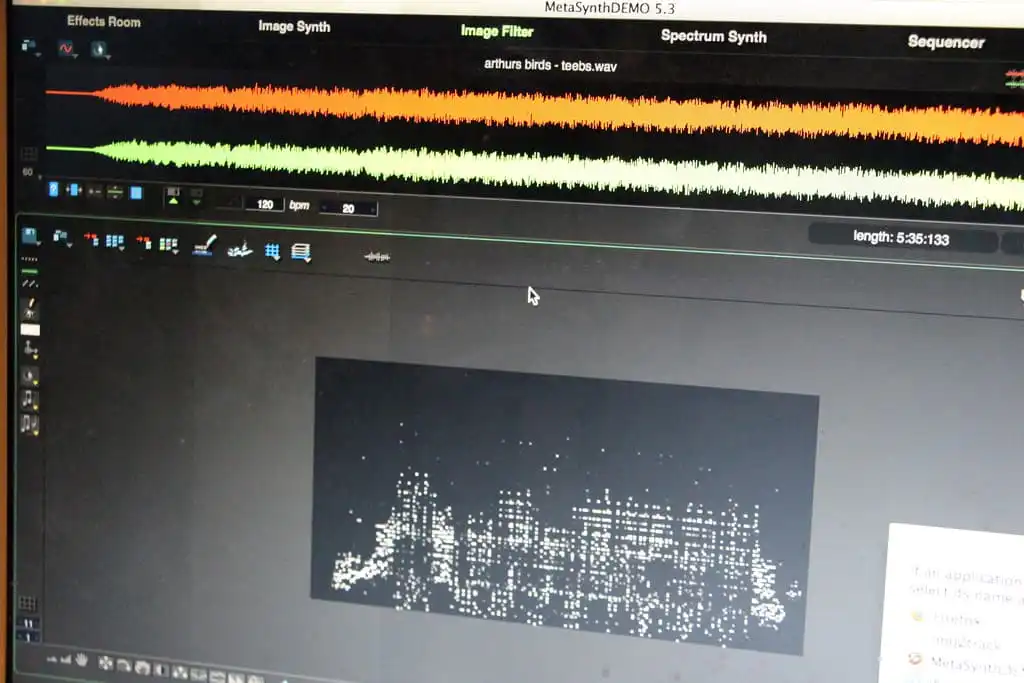This screenshot has width=1024, height=683.
Task: Open the Sequencer room tab
Action: [946, 42]
